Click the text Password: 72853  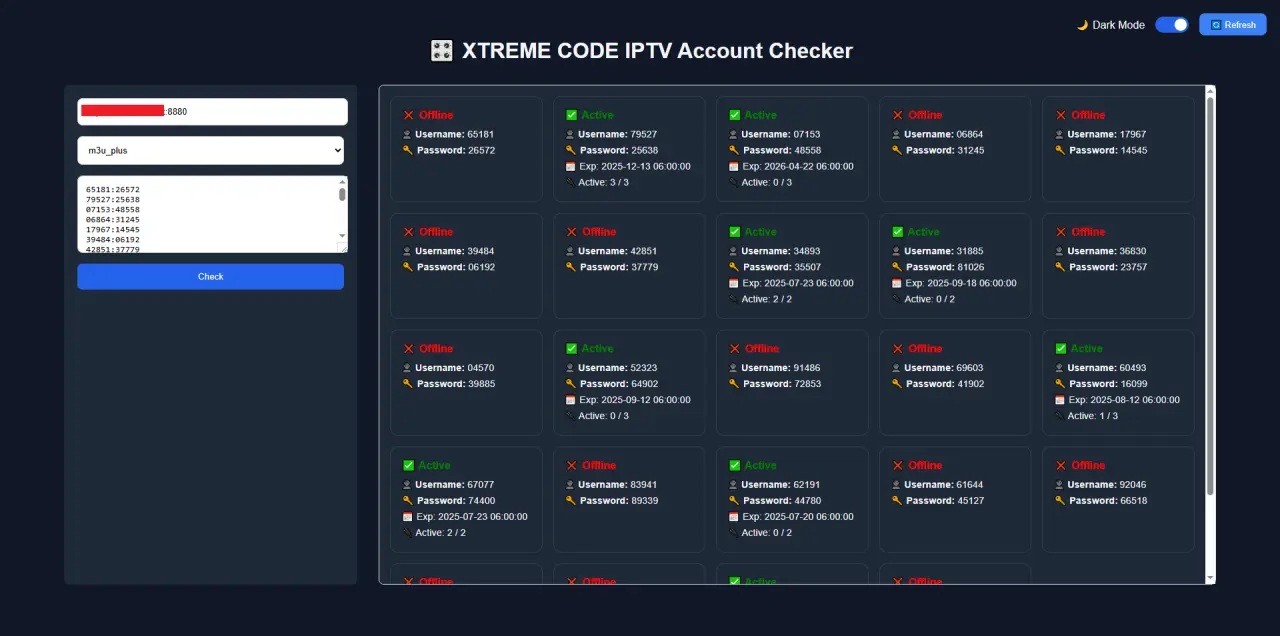pyautogui.click(x=782, y=384)
